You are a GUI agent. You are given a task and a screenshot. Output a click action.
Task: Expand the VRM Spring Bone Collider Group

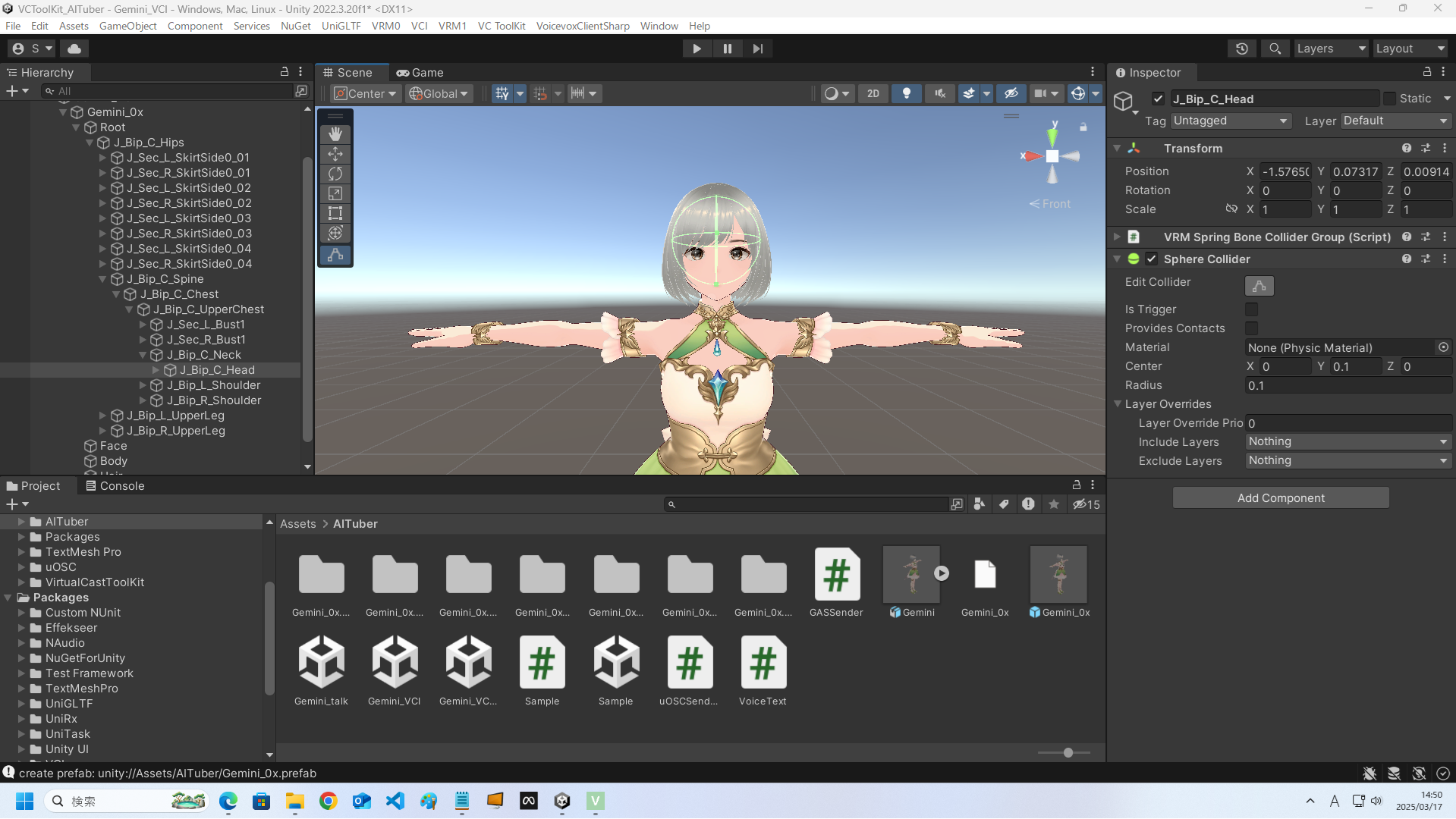[1118, 237]
